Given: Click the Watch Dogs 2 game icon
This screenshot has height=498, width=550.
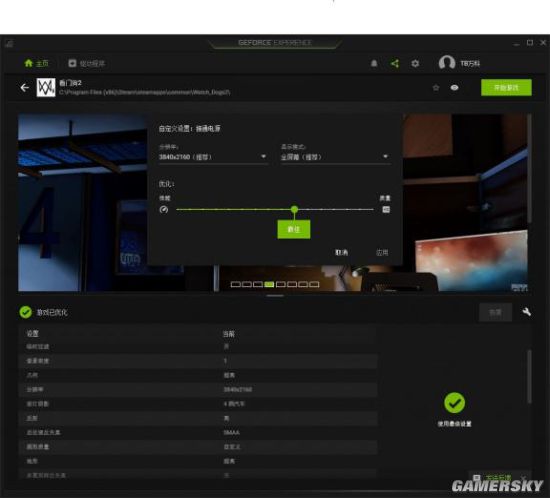Looking at the screenshot, I should pos(46,87).
